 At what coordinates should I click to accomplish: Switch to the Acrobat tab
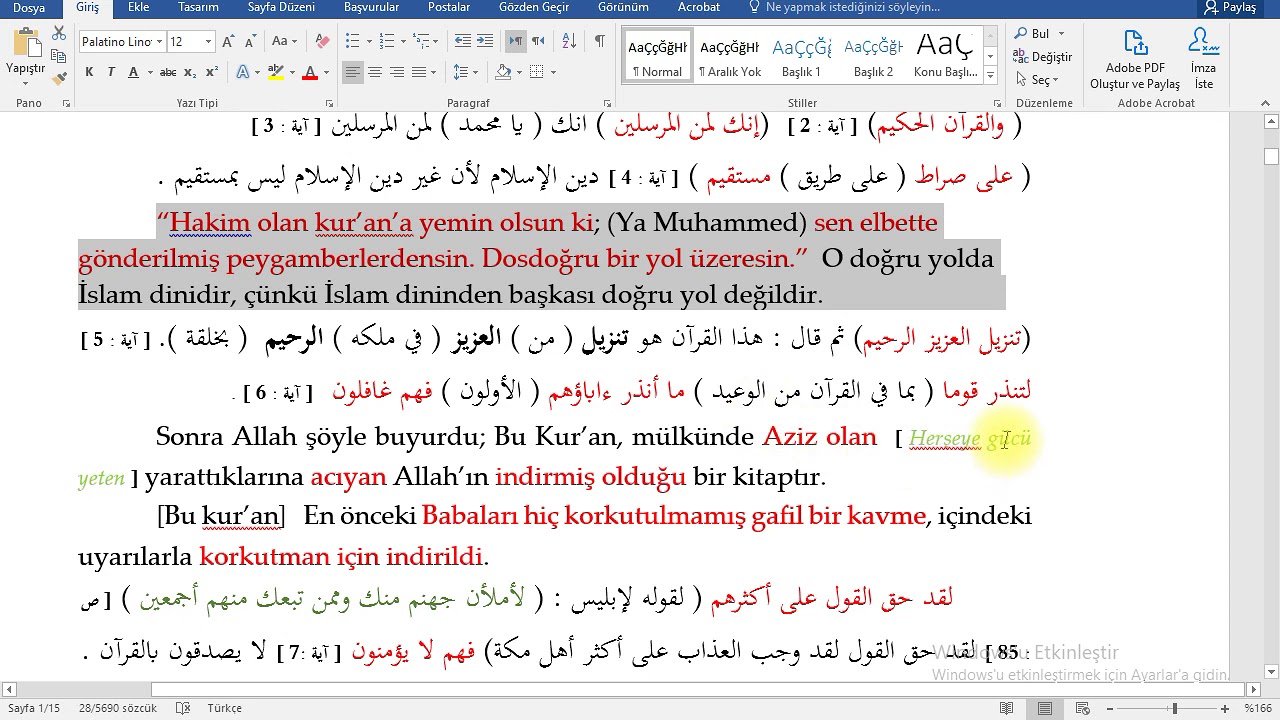(x=698, y=7)
